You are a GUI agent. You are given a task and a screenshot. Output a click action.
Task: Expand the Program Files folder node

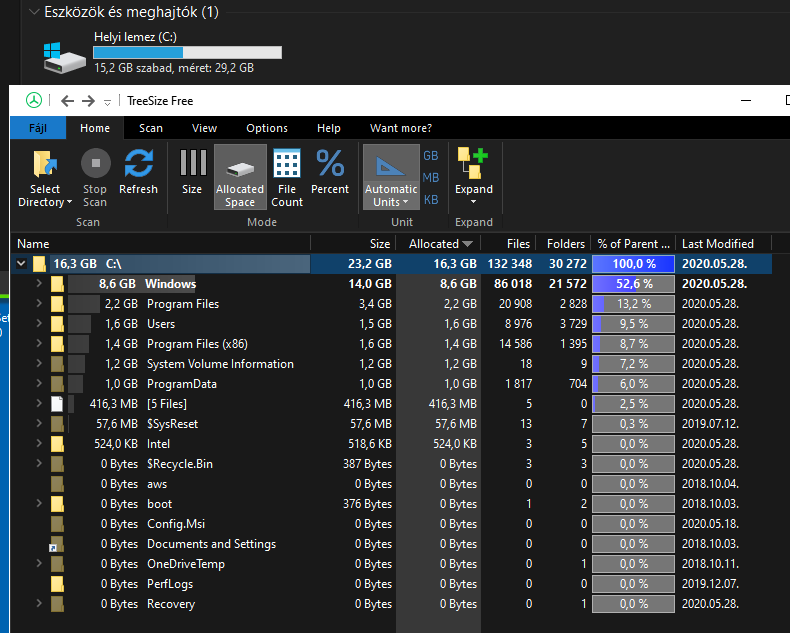[39, 304]
